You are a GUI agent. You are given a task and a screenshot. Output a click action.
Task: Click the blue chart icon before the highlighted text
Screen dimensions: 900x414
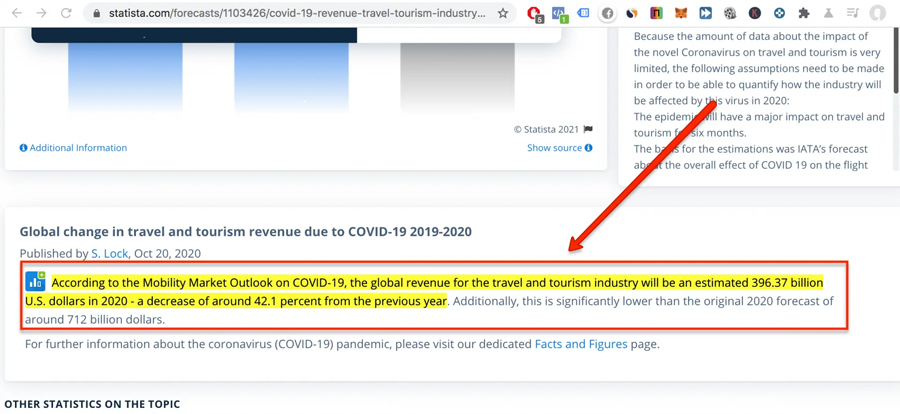pyautogui.click(x=35, y=282)
